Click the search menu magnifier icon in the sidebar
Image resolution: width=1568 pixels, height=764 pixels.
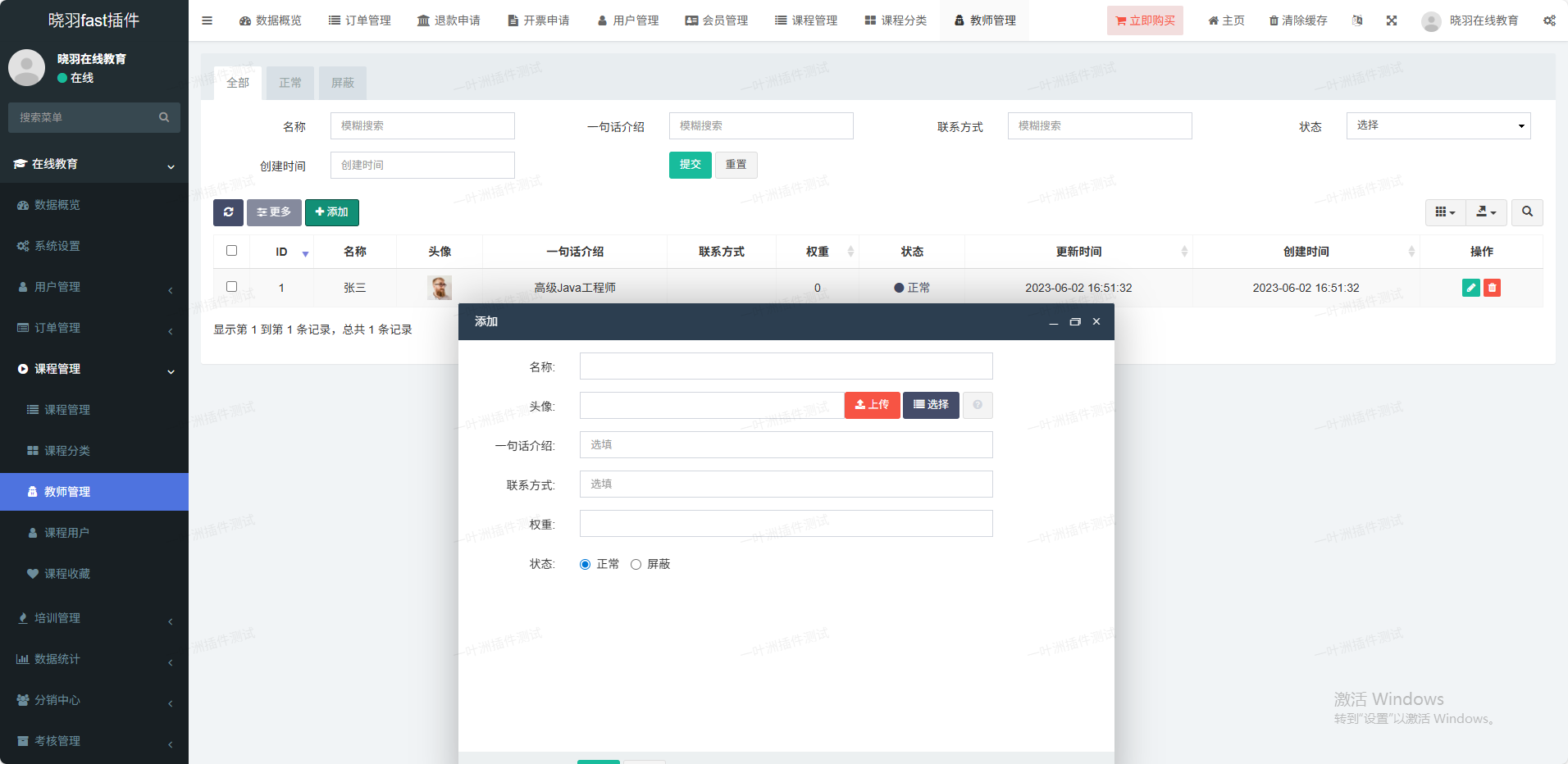point(164,117)
